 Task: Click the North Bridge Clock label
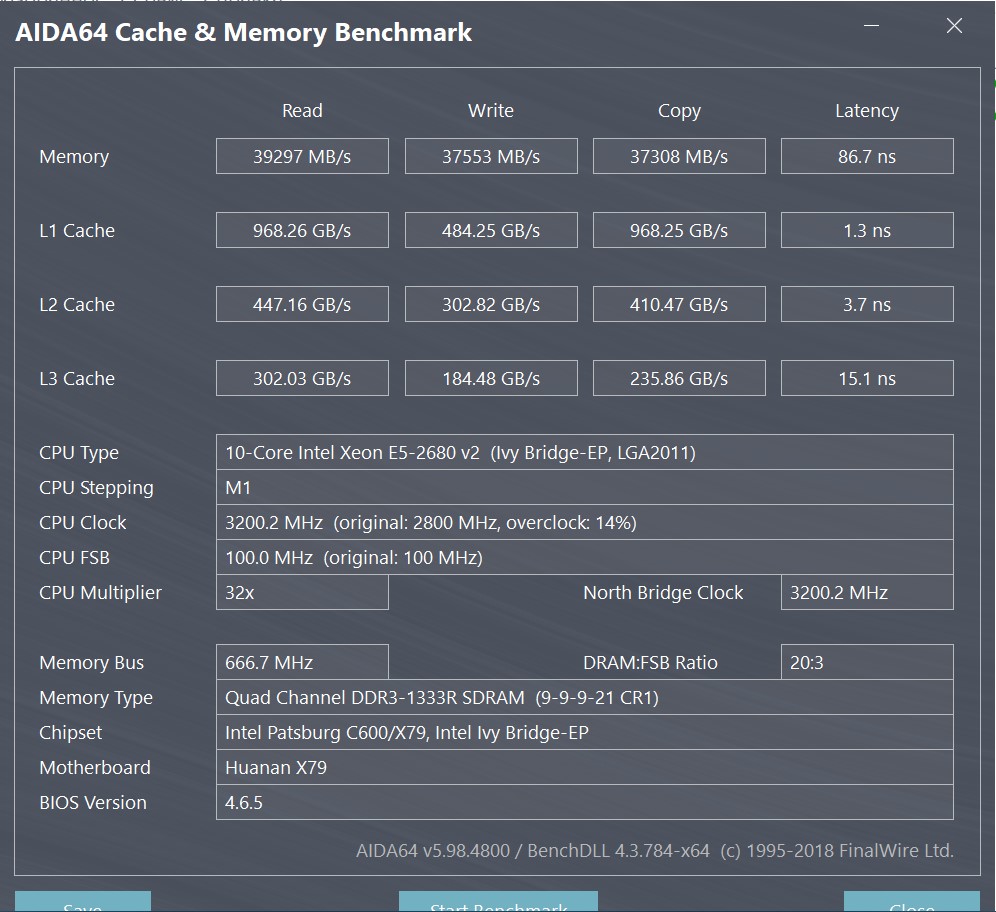[x=663, y=593]
